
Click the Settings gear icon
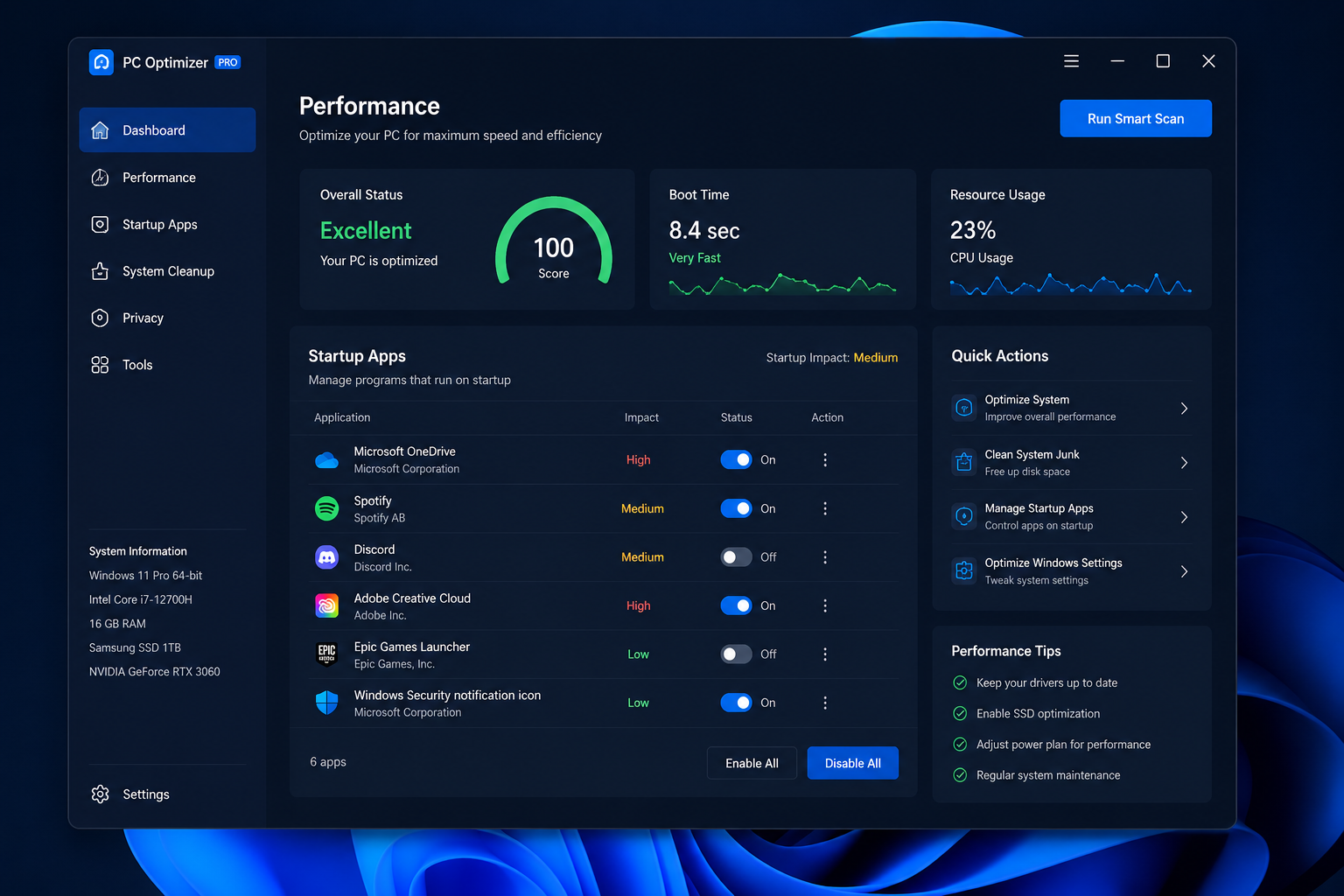pos(101,794)
